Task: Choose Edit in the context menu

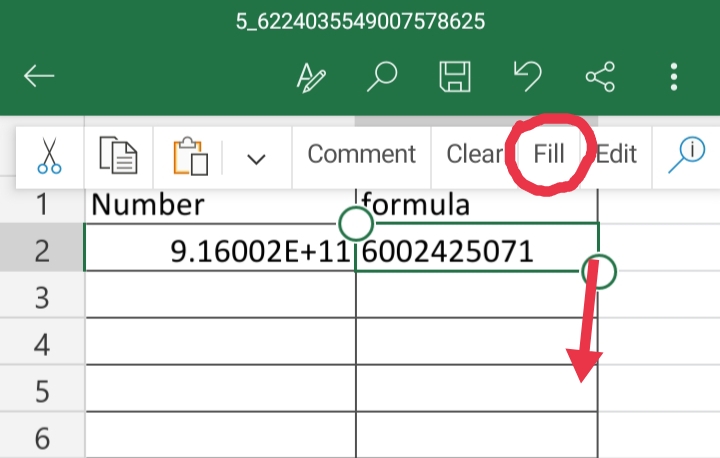Action: pos(616,154)
